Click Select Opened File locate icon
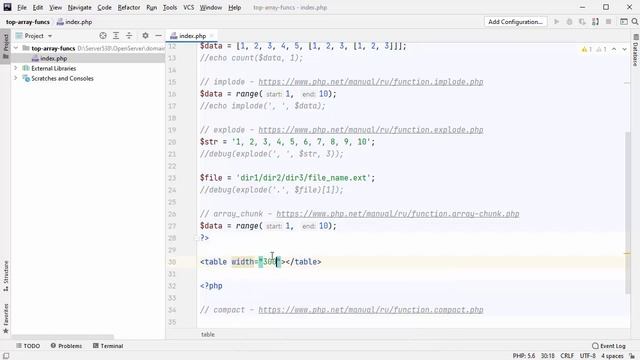 click(x=103, y=36)
